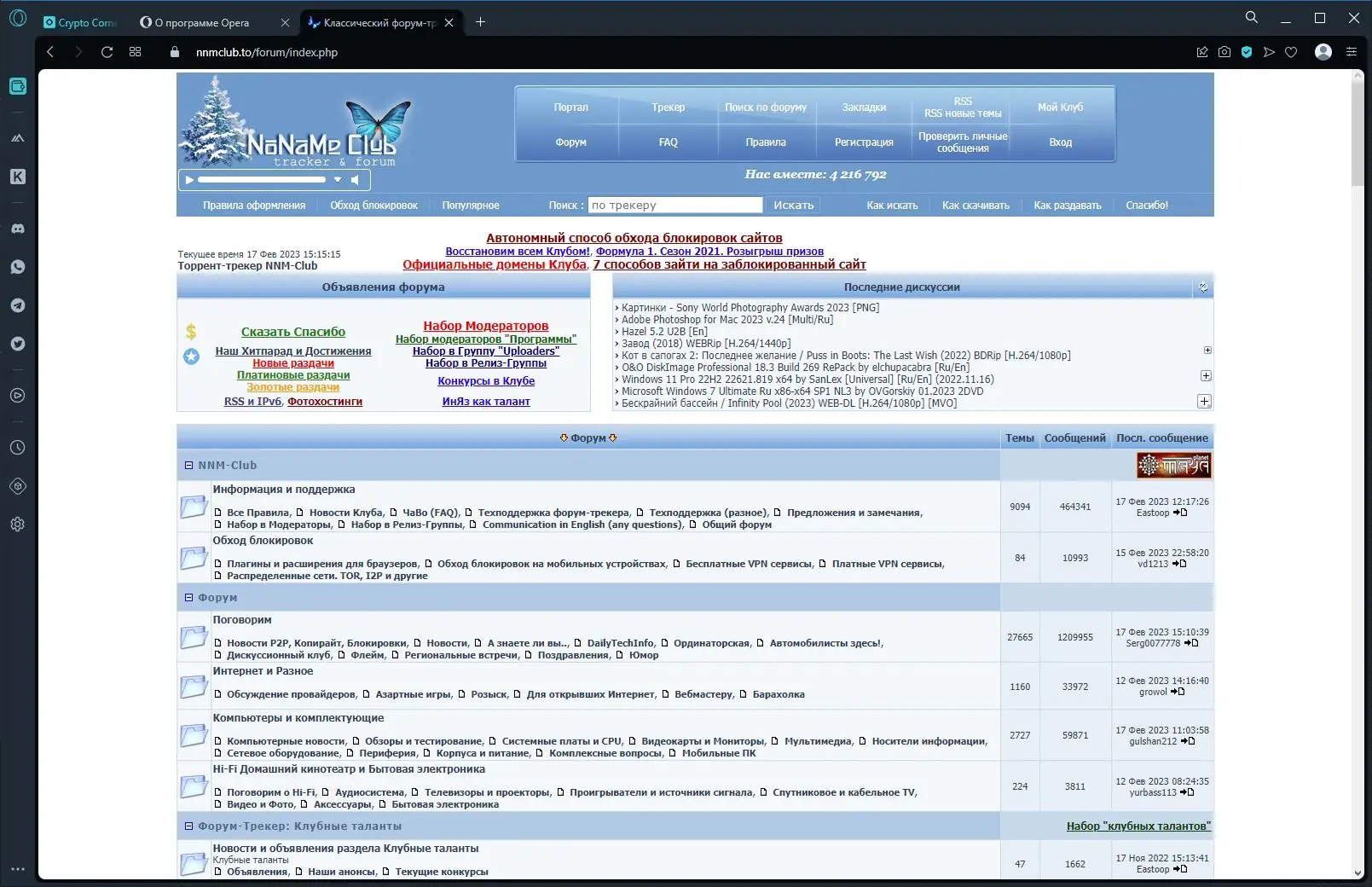This screenshot has height=887, width=1372.
Task: Open a new tab with plus button
Action: tap(480, 22)
